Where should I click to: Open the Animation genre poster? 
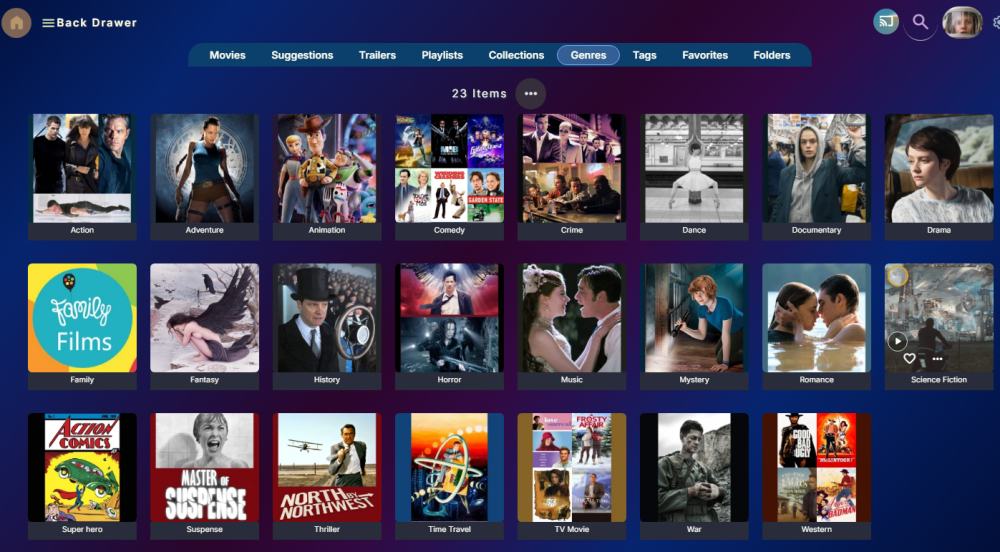[x=327, y=168]
